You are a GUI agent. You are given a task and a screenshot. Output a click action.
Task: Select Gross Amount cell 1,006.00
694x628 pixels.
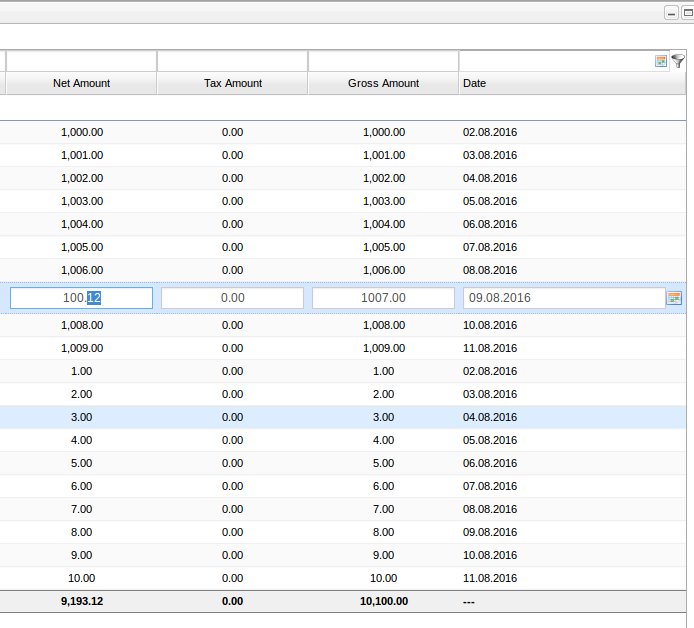[384, 270]
